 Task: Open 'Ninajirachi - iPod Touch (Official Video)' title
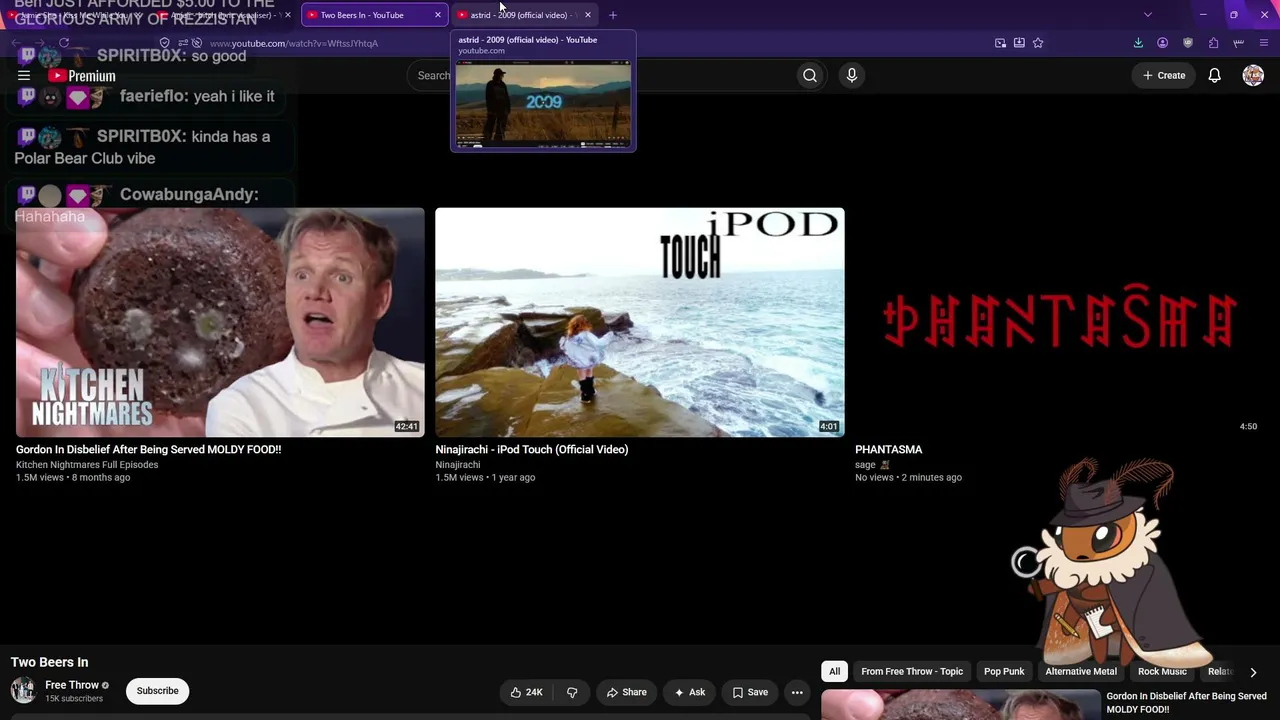532,450
